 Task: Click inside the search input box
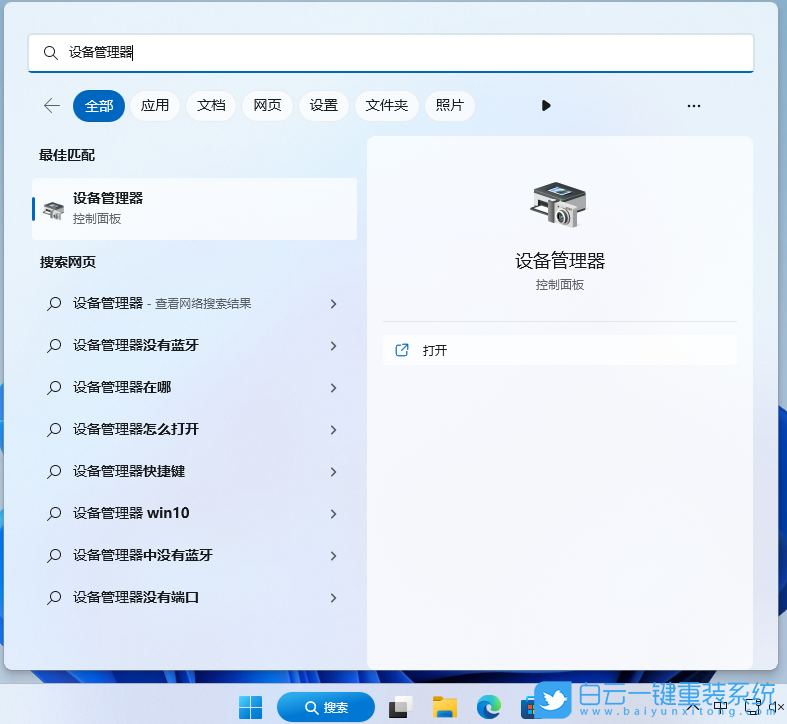(x=391, y=53)
